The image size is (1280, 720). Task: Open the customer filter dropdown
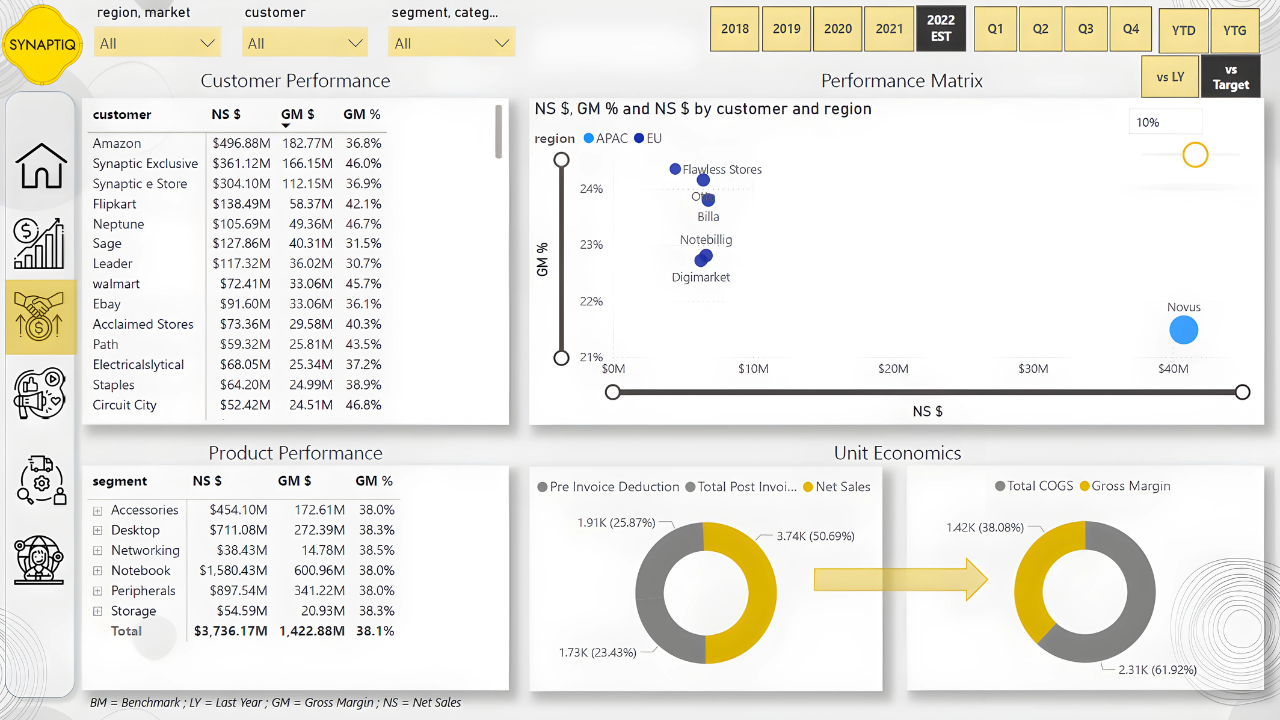(305, 43)
